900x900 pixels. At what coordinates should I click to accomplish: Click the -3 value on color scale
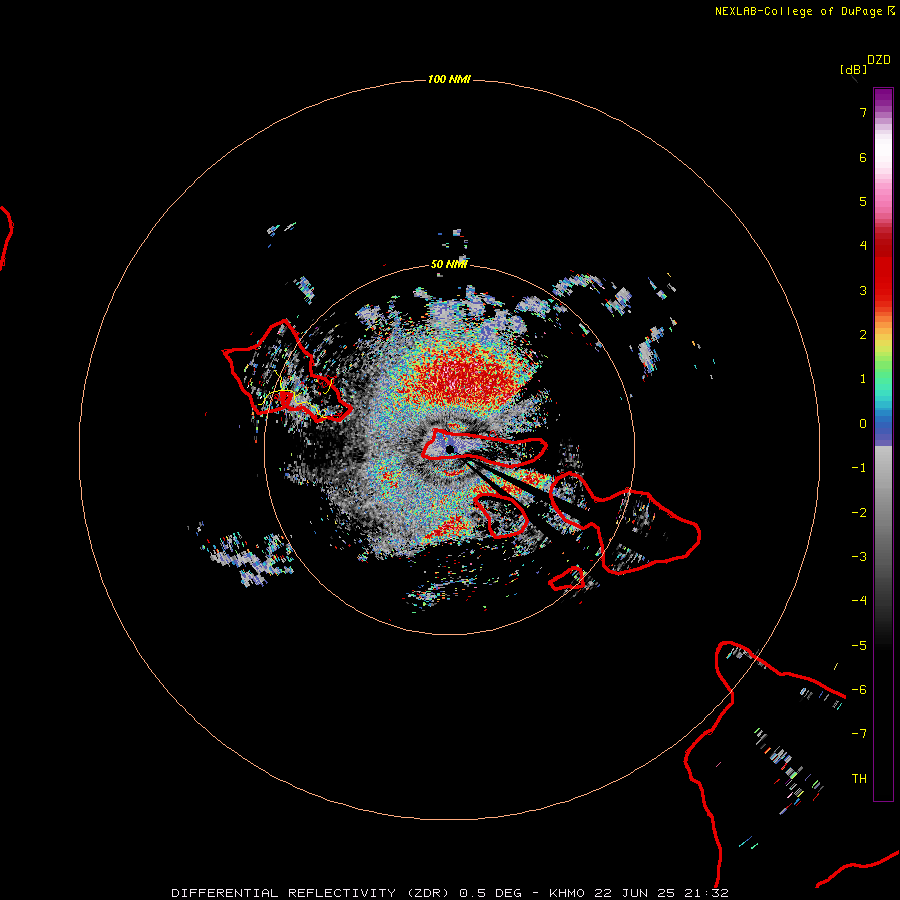[x=859, y=557]
